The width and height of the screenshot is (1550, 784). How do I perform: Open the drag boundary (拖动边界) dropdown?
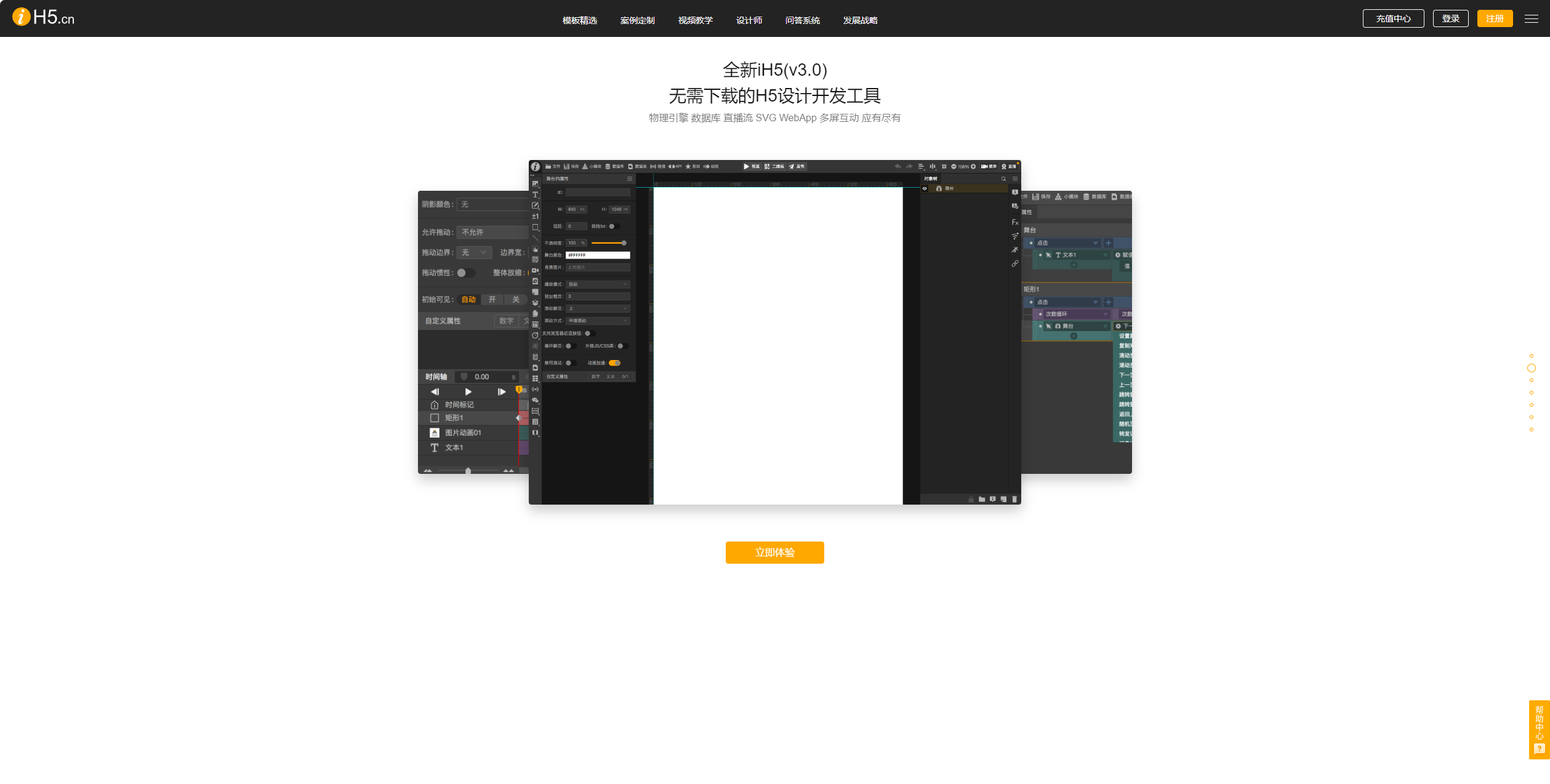point(474,252)
